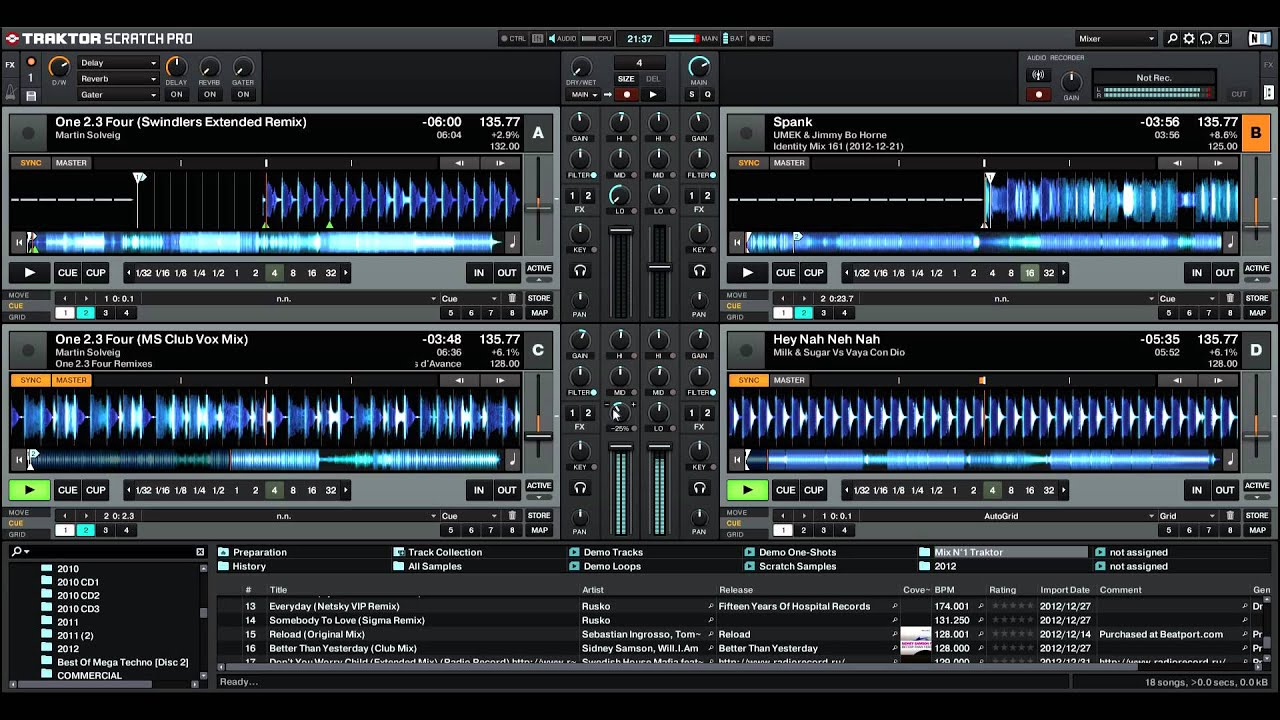Open deck D Grid type dropdown

click(1187, 516)
